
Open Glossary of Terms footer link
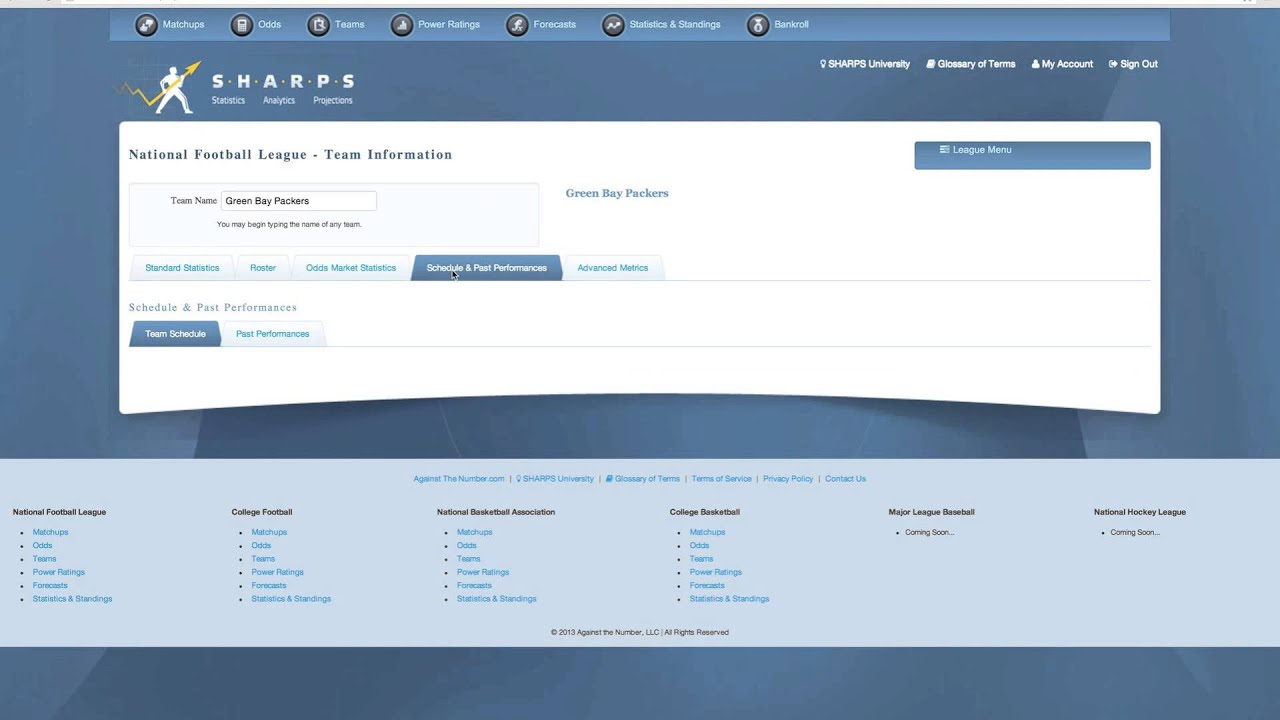[x=643, y=479]
